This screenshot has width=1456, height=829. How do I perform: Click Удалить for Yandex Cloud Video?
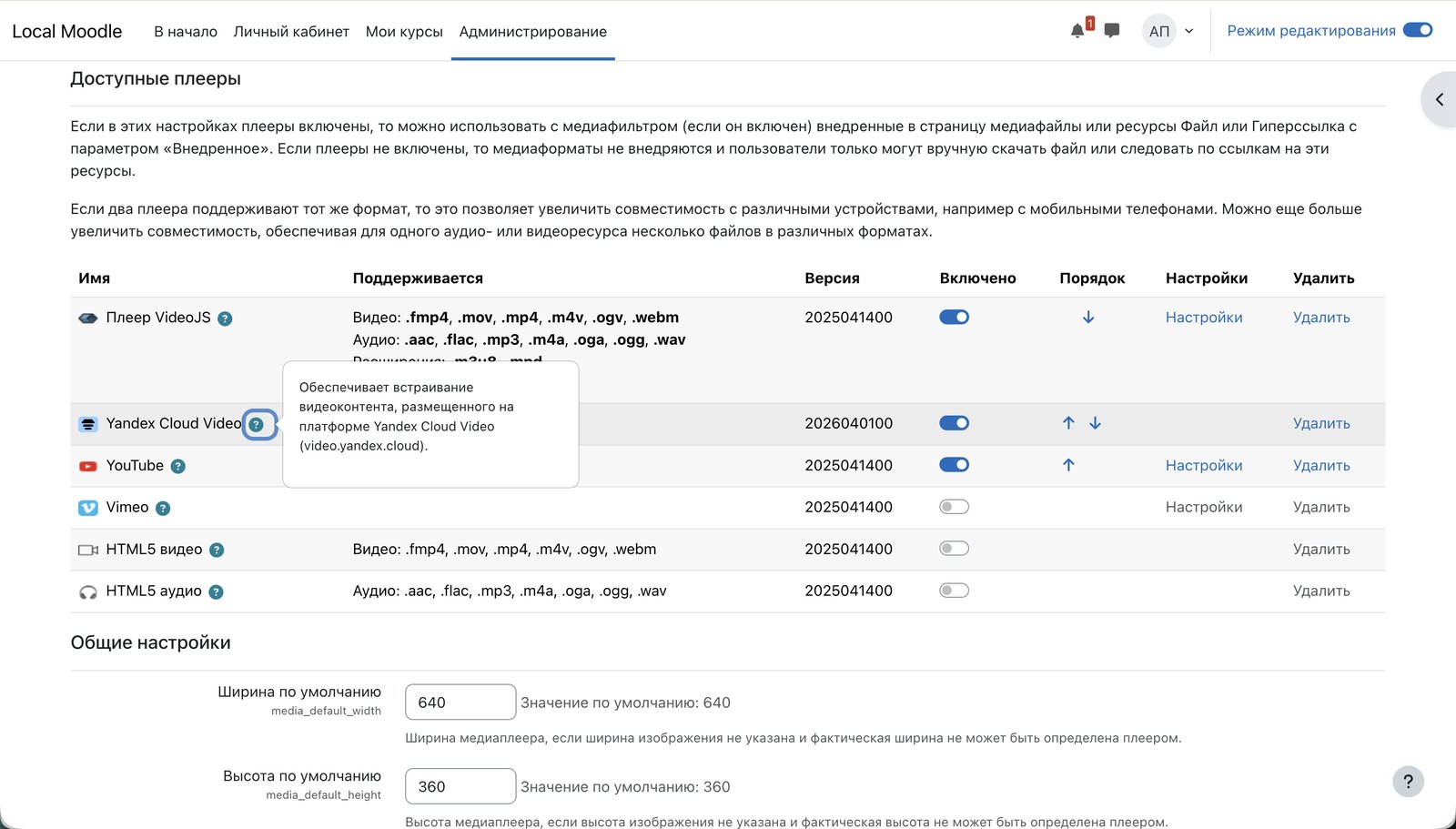(1321, 423)
